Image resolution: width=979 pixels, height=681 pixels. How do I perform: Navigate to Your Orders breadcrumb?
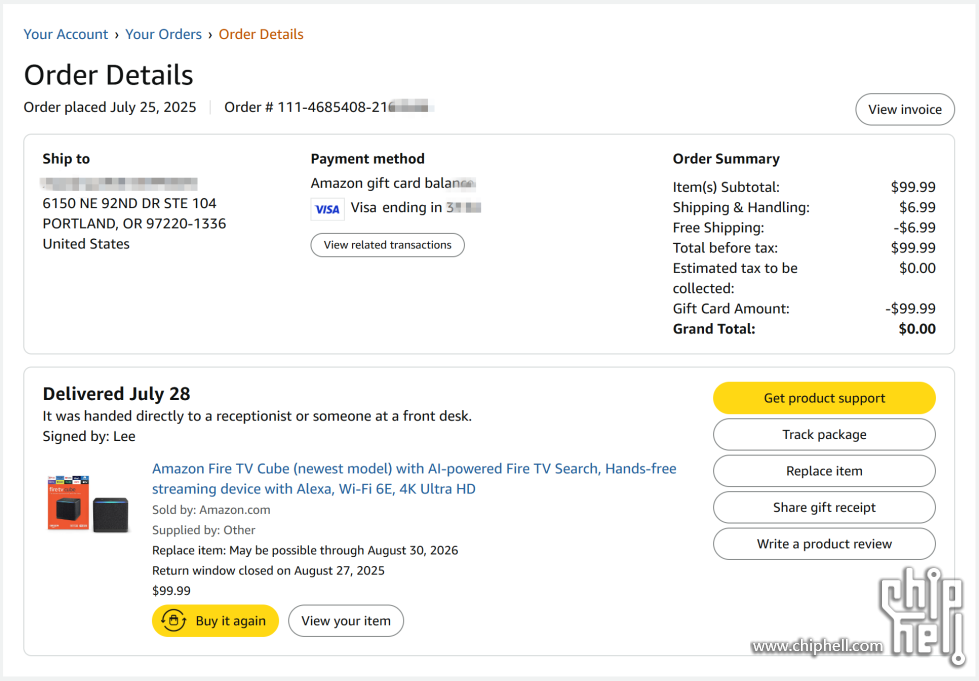[x=164, y=34]
